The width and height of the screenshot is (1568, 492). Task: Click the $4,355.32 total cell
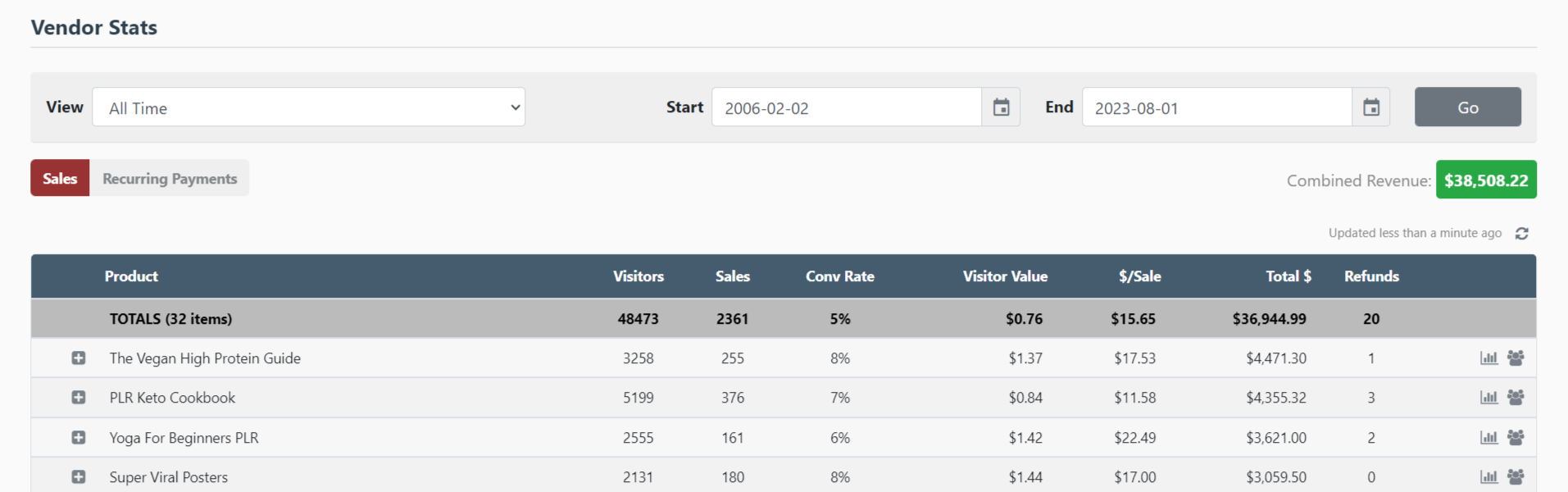pyautogui.click(x=1276, y=398)
